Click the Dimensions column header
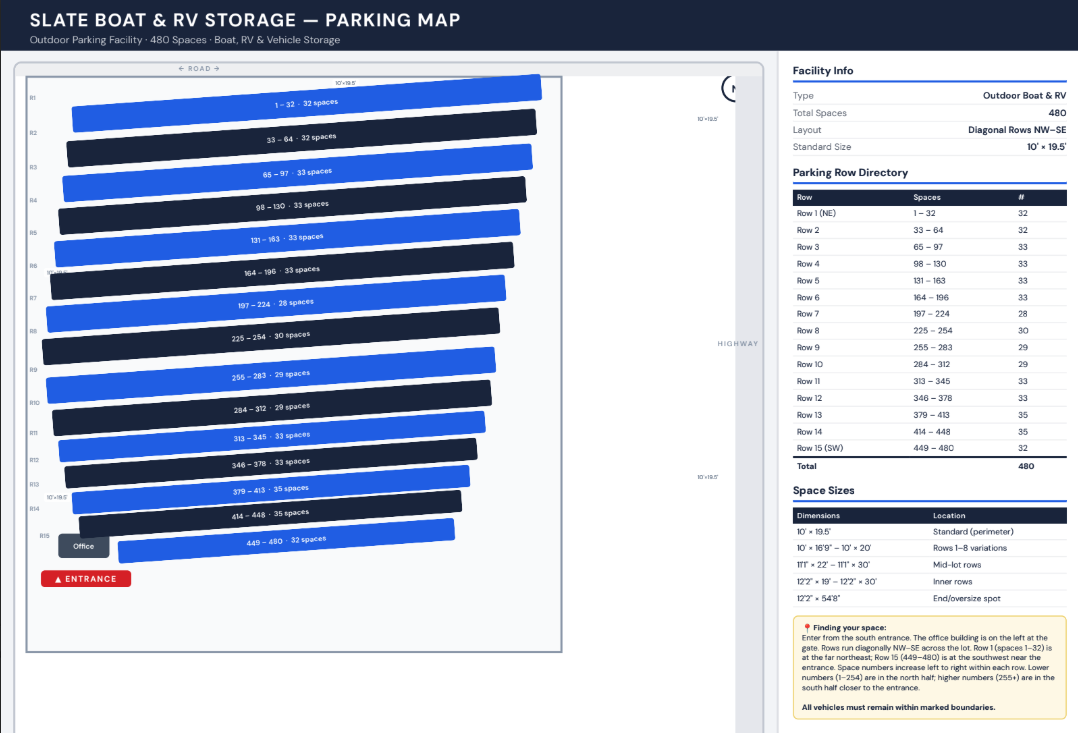The image size is (1078, 733). point(818,515)
